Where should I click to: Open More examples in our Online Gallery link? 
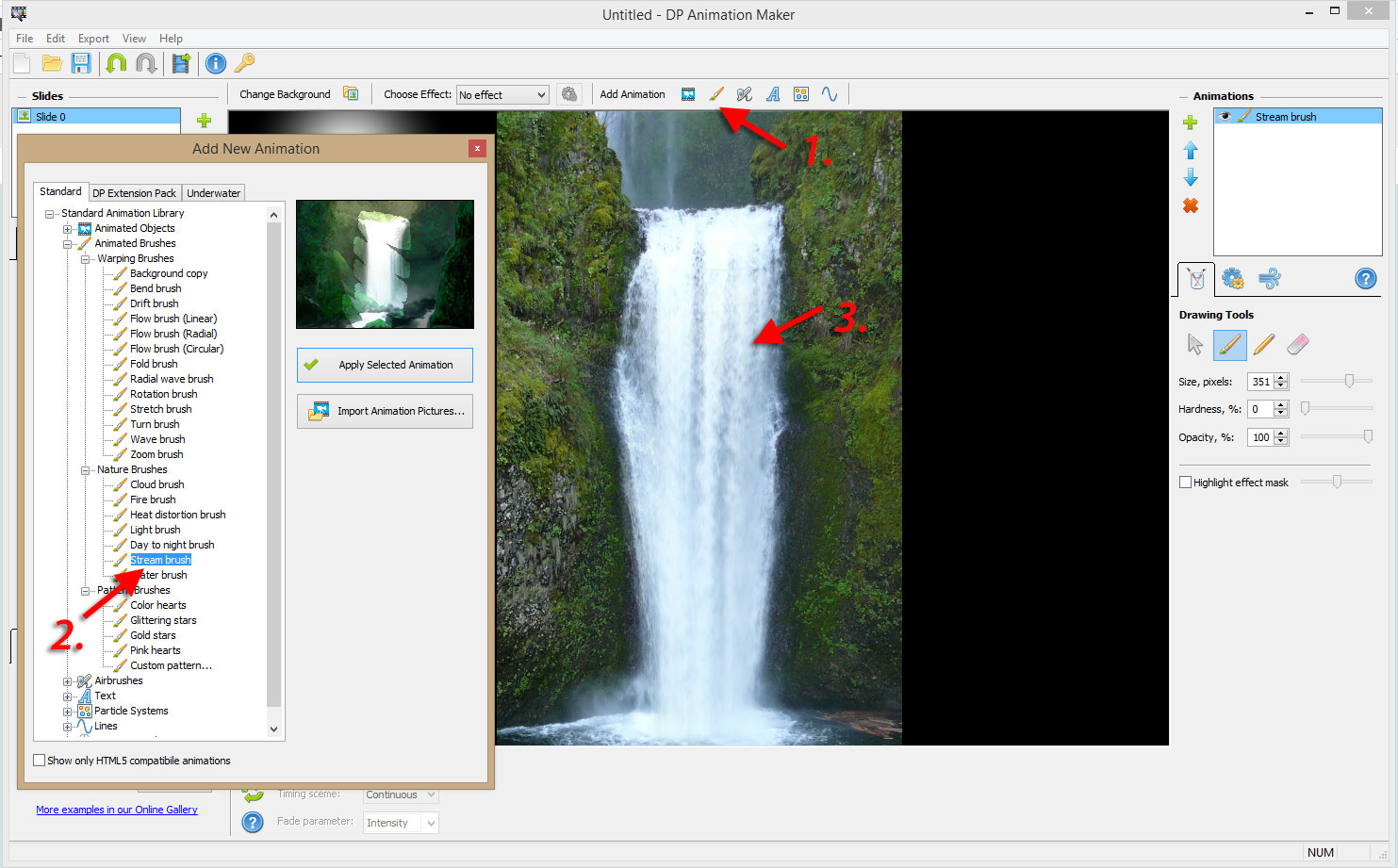pos(117,809)
